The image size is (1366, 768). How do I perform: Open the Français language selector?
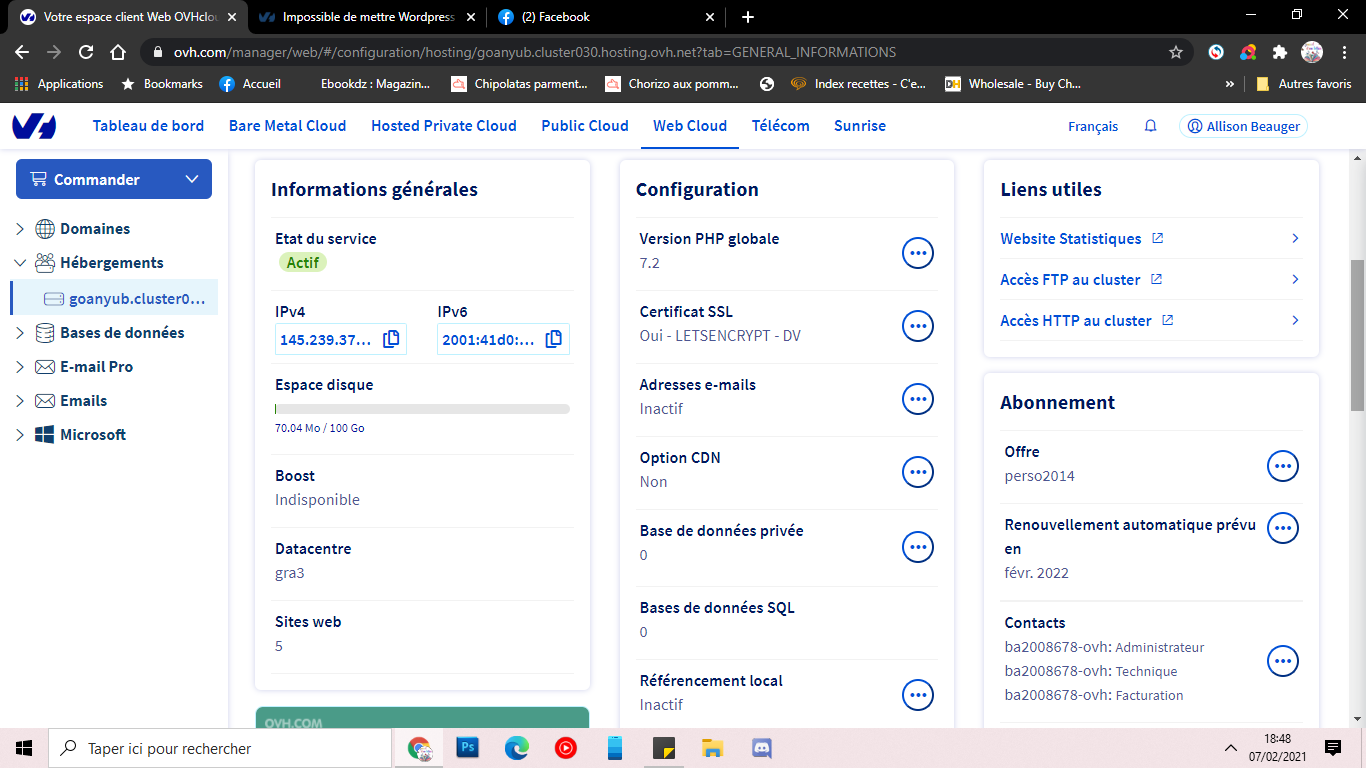click(x=1093, y=126)
